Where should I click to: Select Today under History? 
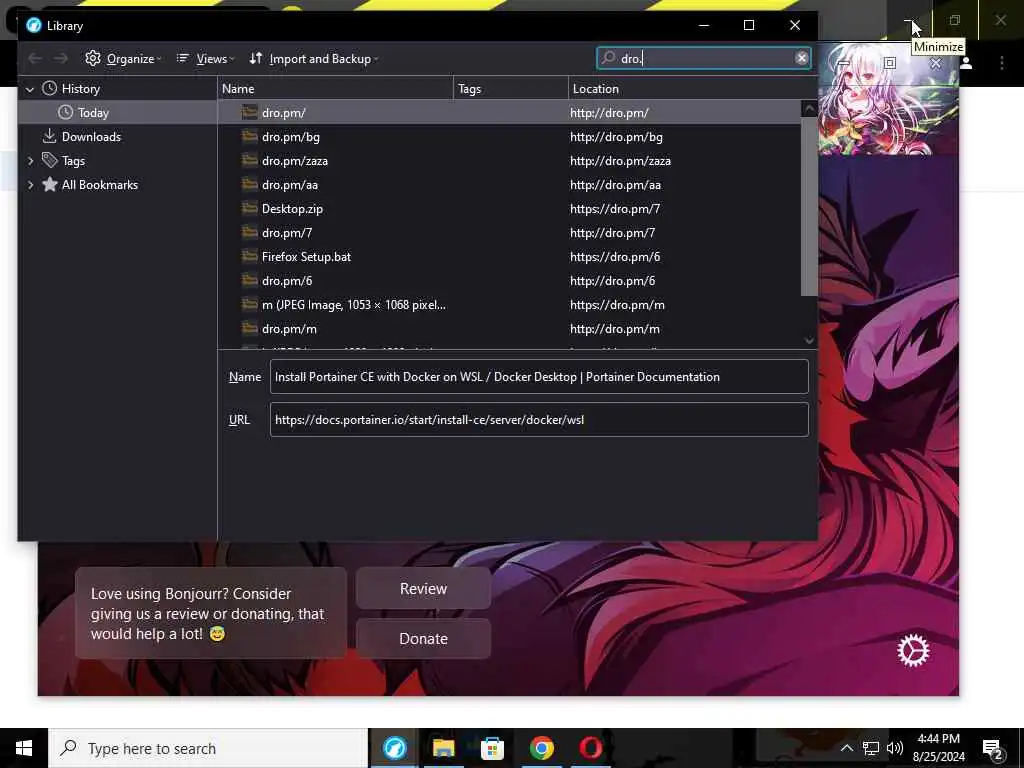(118, 112)
